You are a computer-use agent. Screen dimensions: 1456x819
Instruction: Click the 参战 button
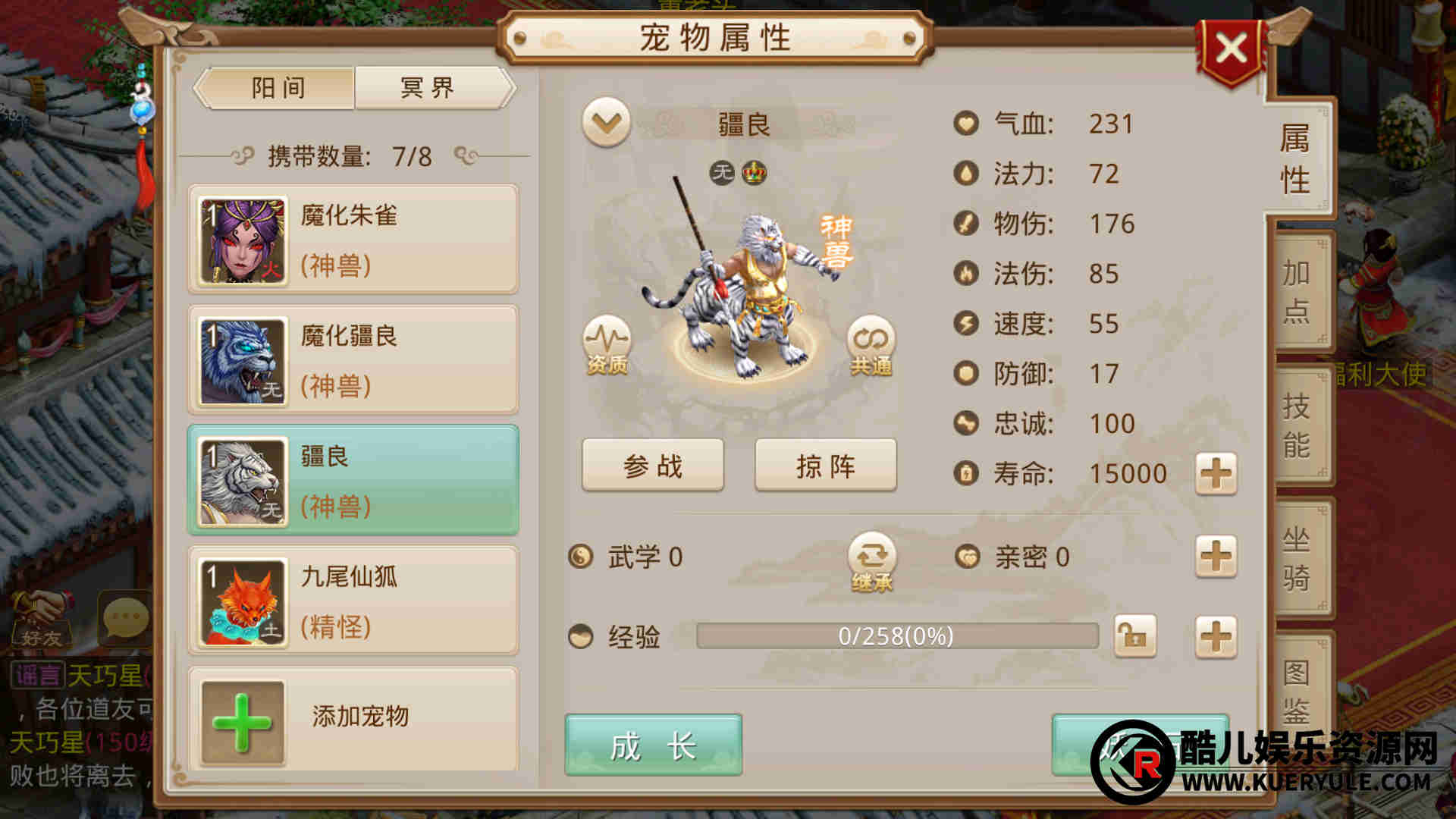pyautogui.click(x=653, y=466)
